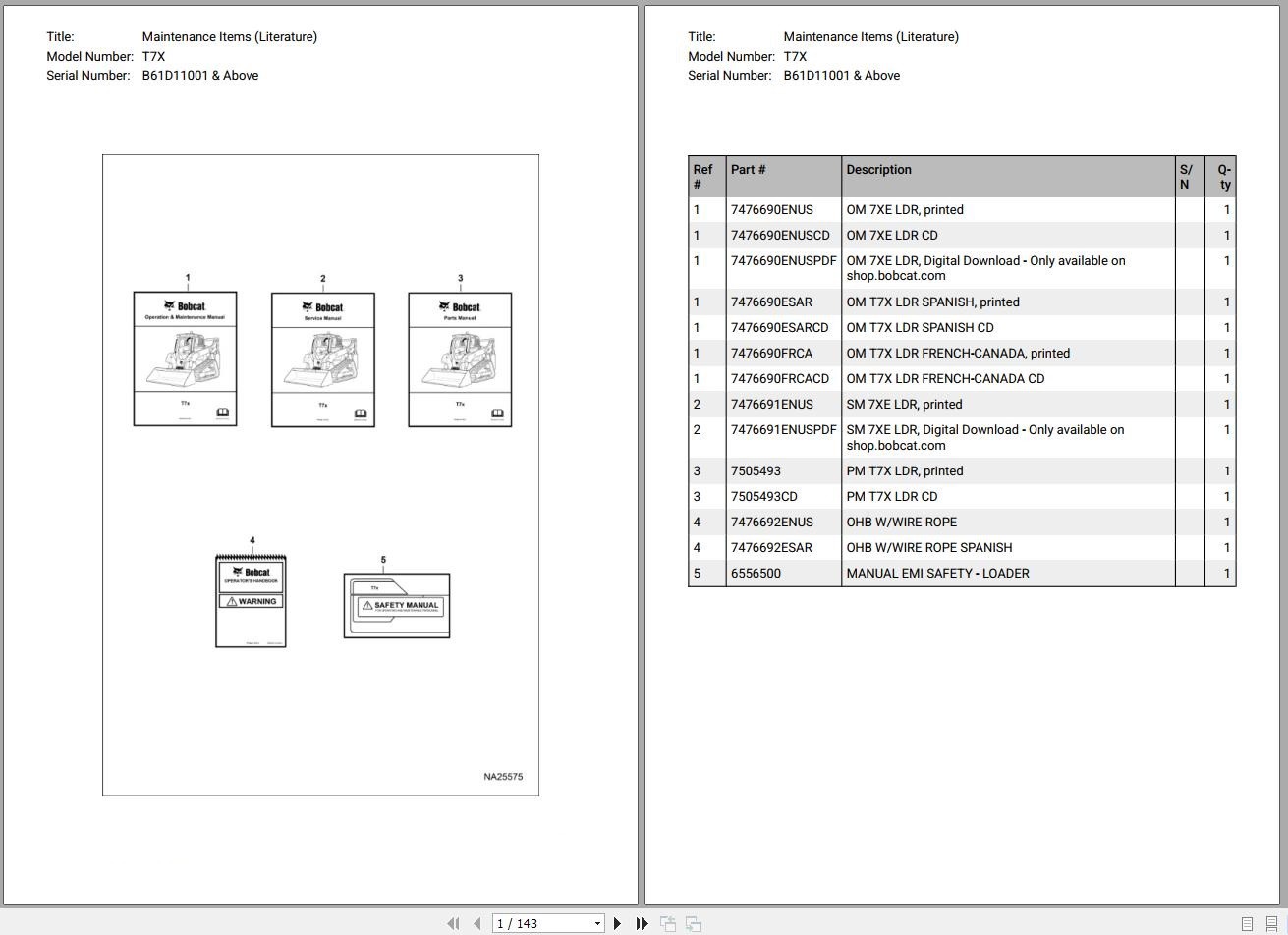
Task: Click Operation & Maintenance Manual image labeled 1
Action: (185, 358)
